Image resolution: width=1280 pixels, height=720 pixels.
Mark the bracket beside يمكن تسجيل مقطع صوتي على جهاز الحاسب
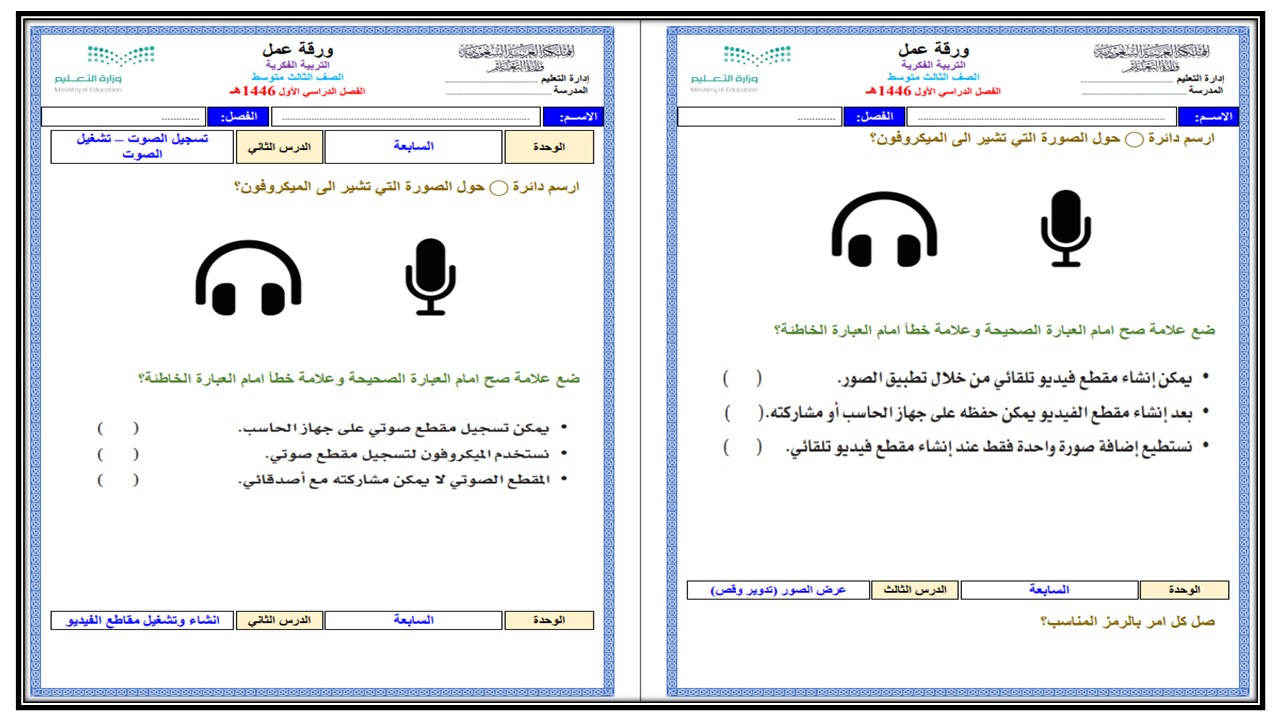(118, 429)
